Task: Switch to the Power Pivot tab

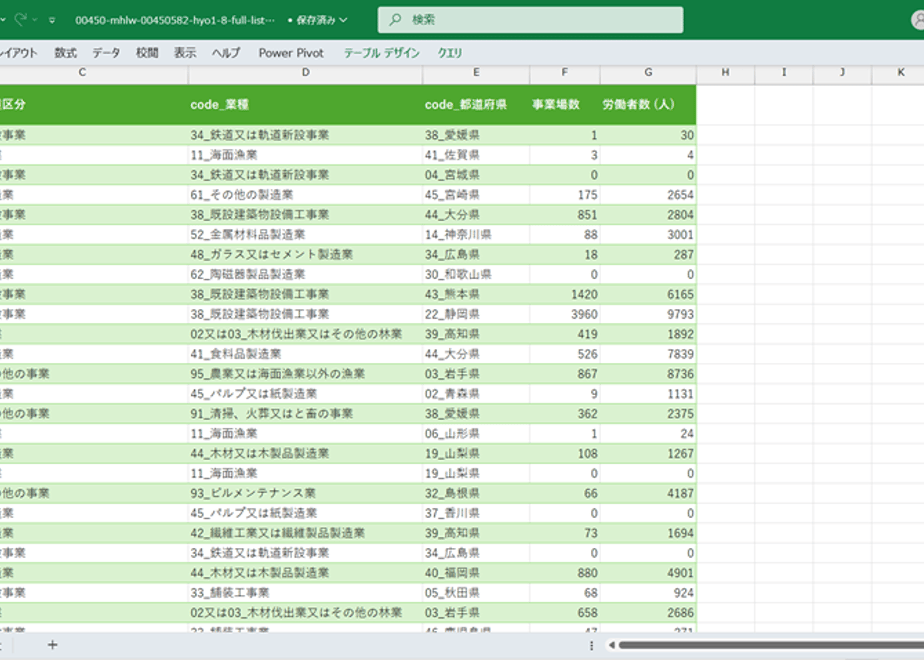Action: click(291, 53)
